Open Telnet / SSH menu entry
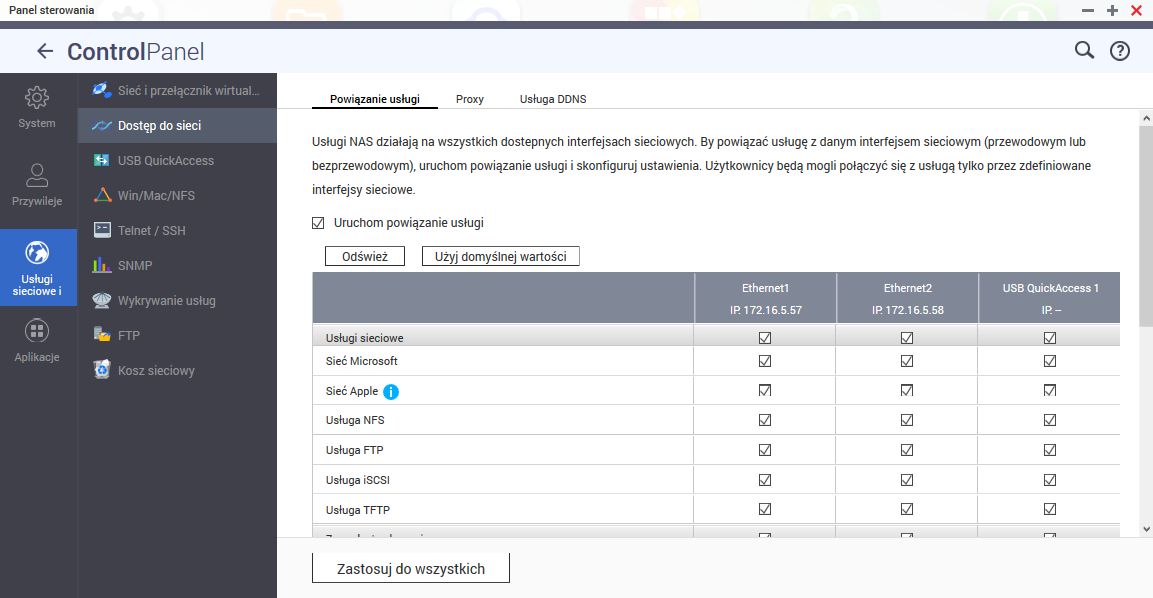This screenshot has height=598, width=1153. pos(177,230)
